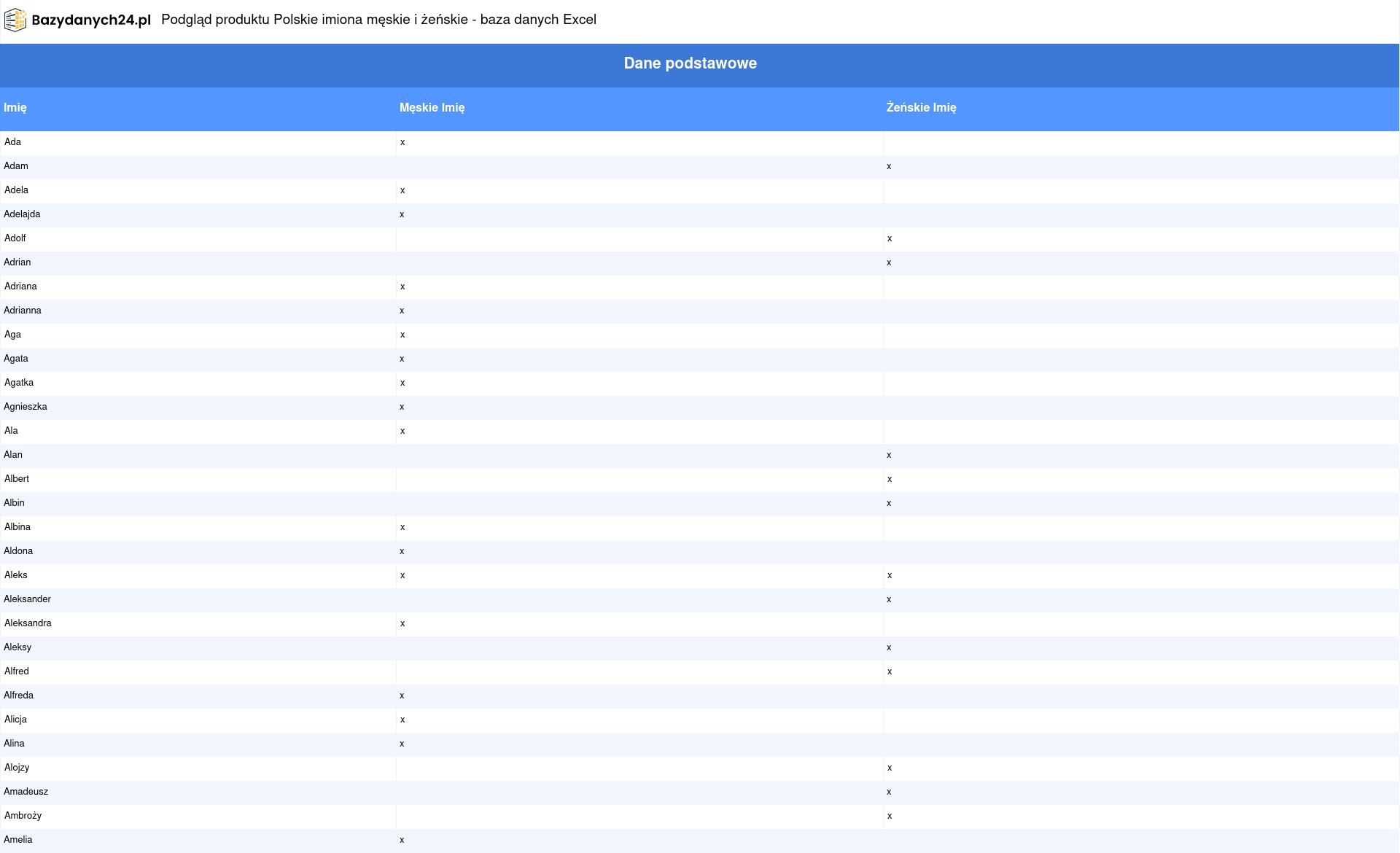Open the Bazydanych24.pl site name link
This screenshot has height=853, width=1400.
[x=91, y=20]
